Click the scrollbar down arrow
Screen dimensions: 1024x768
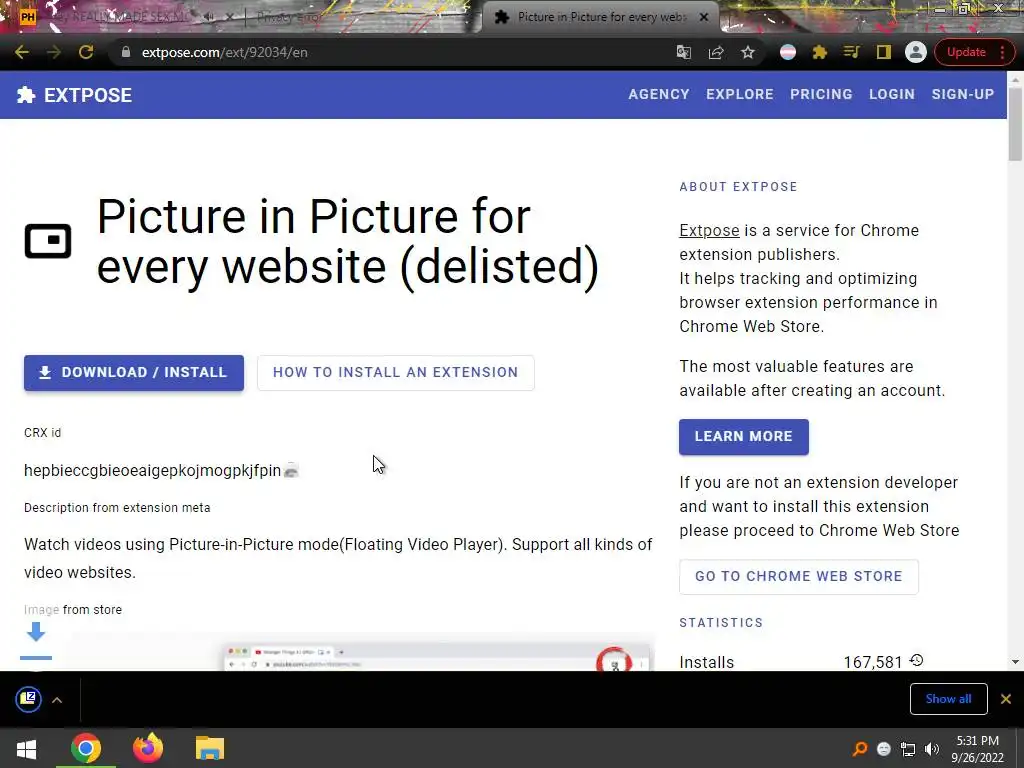coord(1015,662)
